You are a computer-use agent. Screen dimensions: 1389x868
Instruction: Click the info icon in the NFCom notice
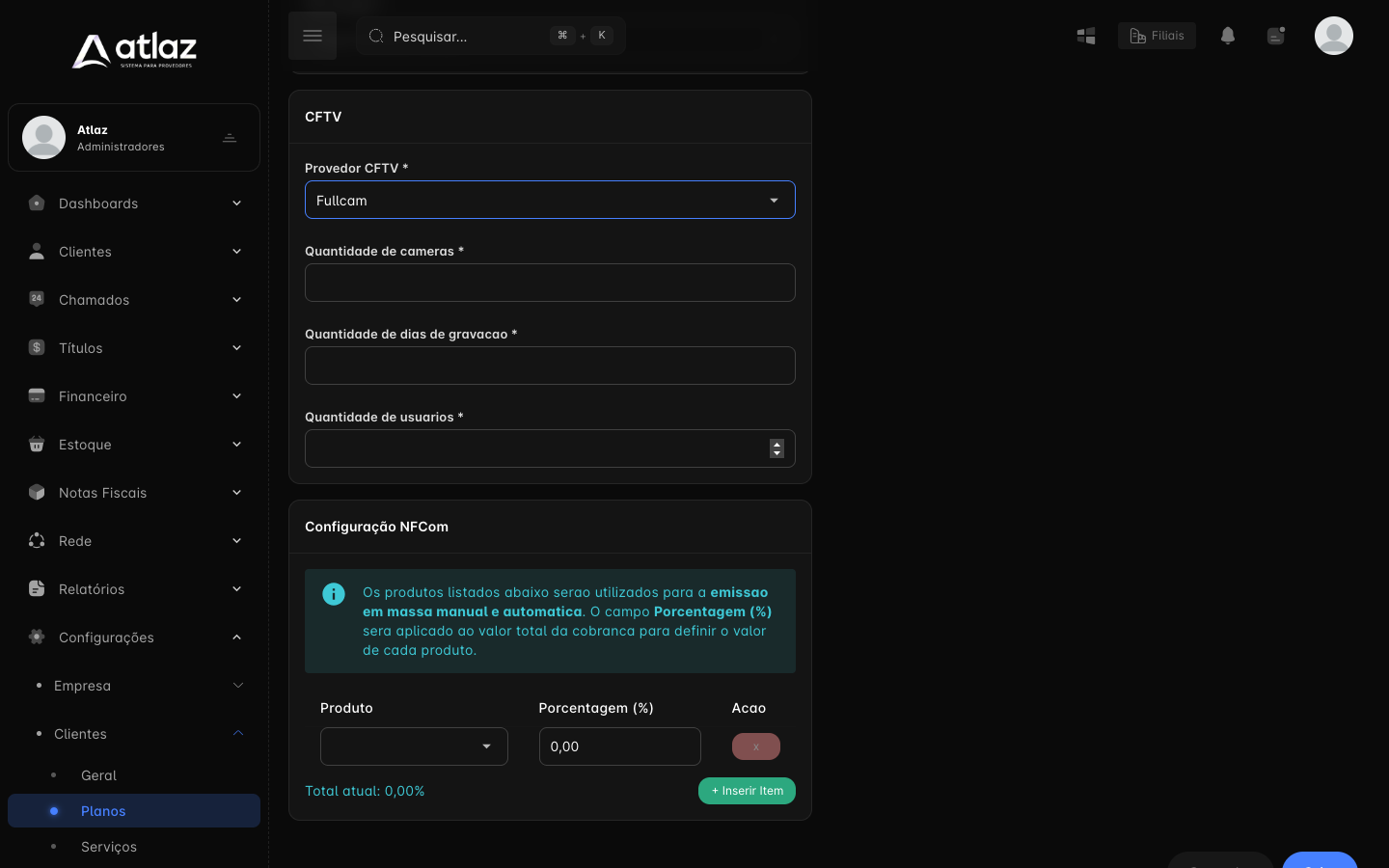334,594
